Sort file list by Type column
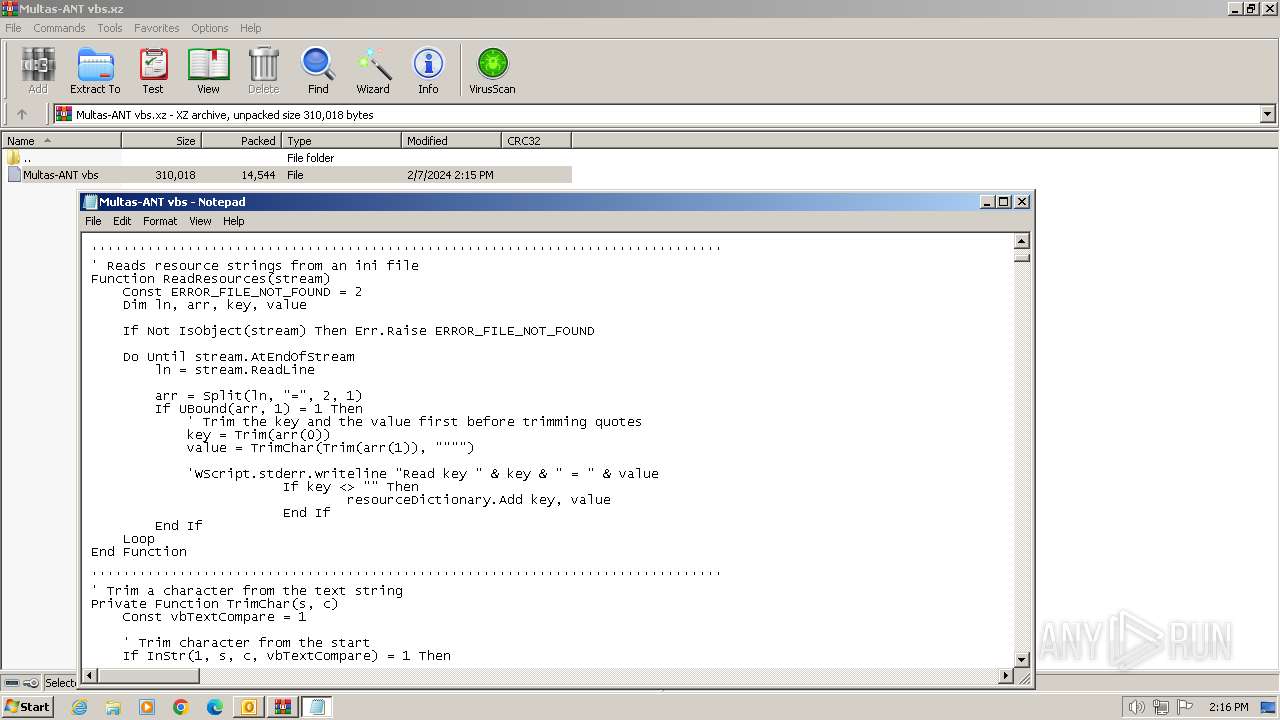The image size is (1280, 720). 341,141
